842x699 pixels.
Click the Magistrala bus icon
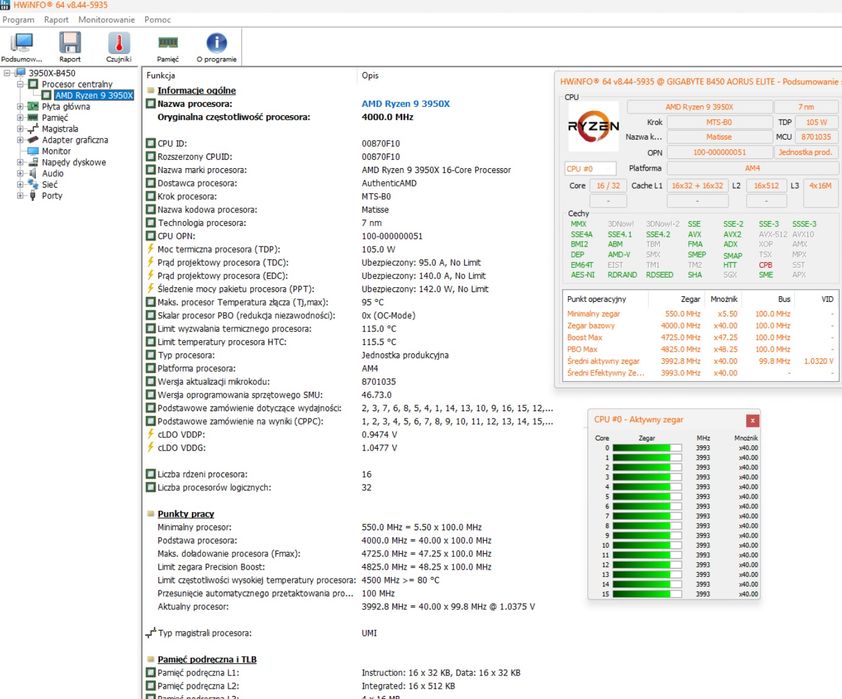[33, 129]
